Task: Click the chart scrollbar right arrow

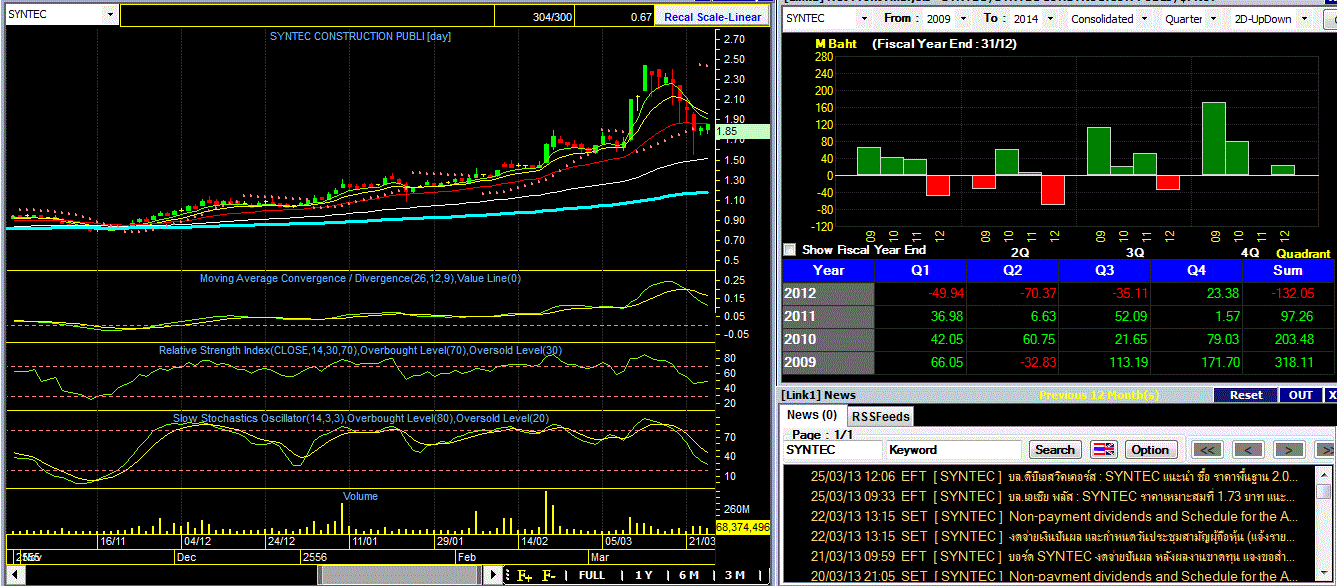Action: tap(492, 575)
